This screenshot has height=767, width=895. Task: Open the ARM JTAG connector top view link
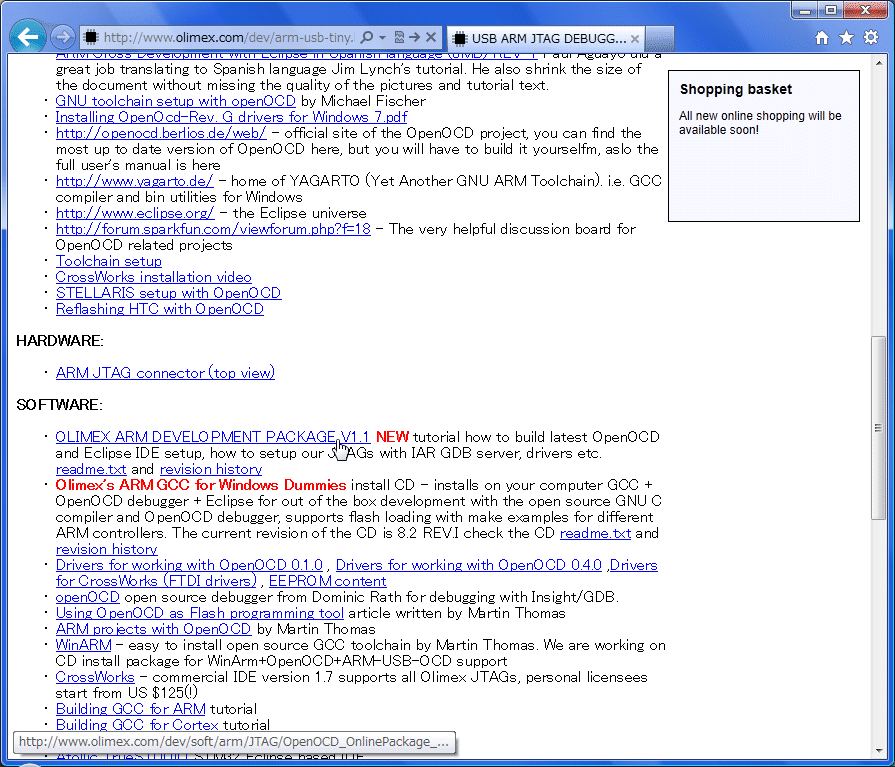[x=165, y=372]
